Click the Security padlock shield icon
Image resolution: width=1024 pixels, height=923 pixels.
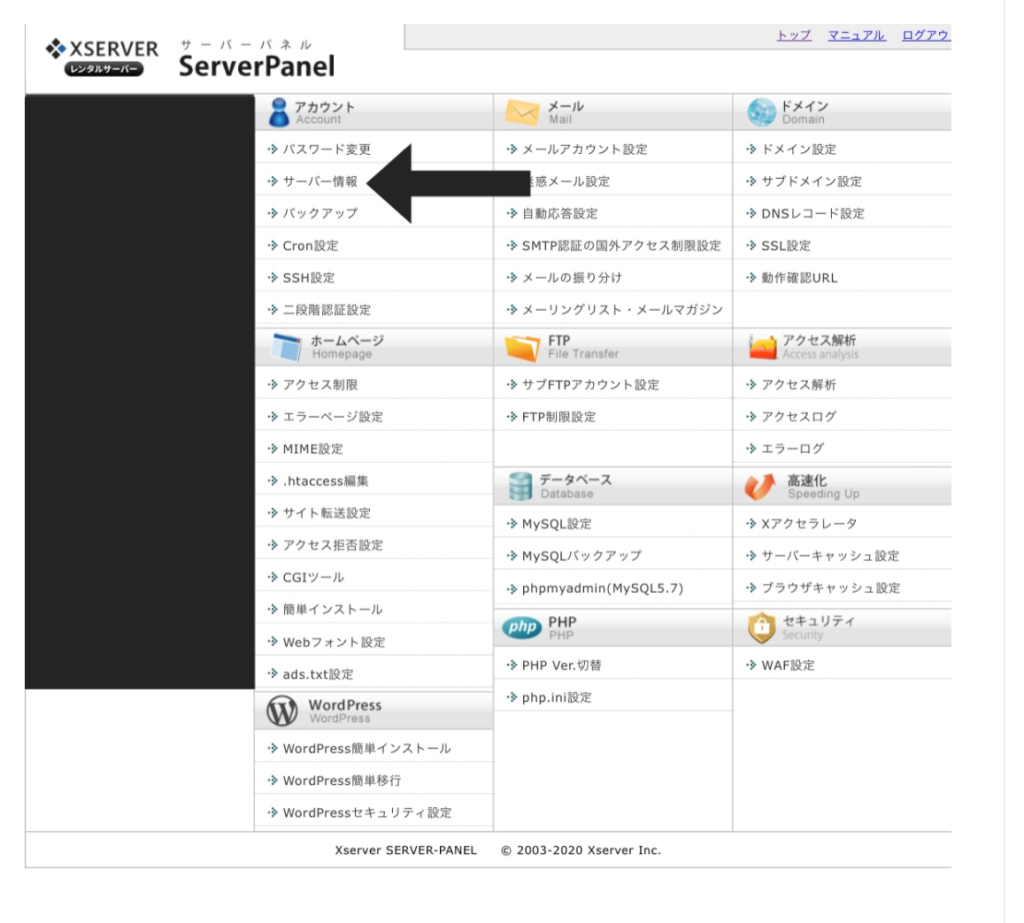pos(761,627)
